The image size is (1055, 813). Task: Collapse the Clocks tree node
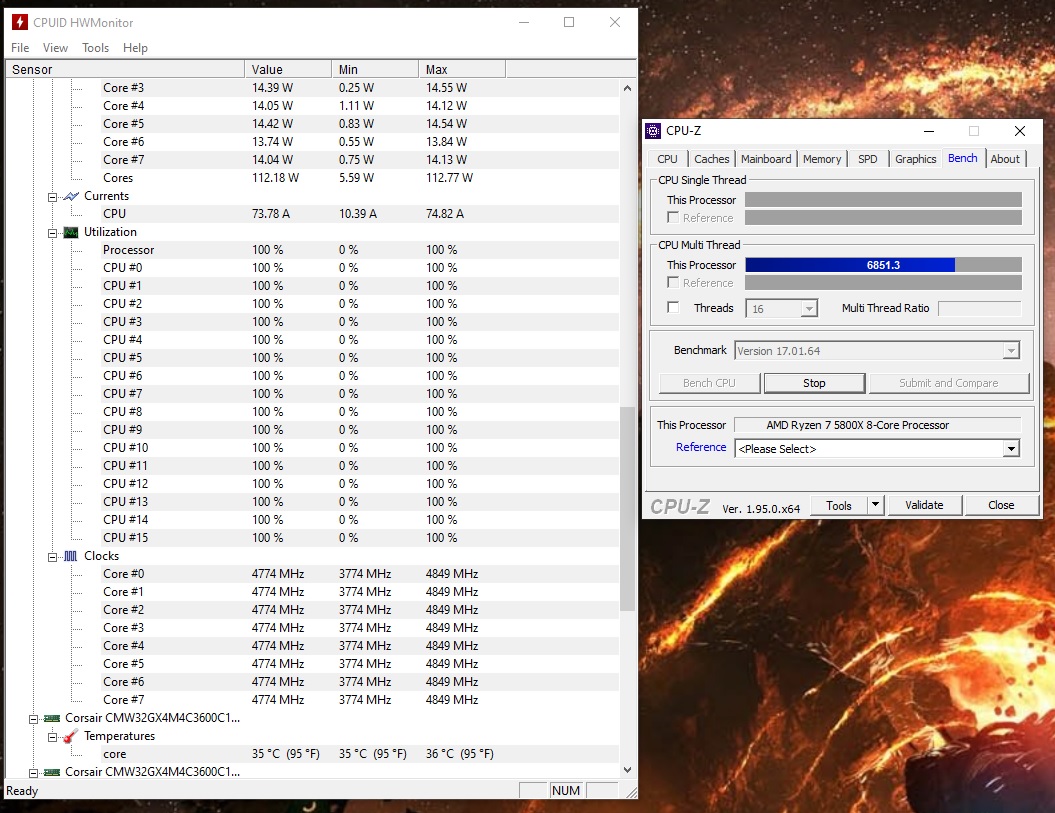[x=52, y=557]
